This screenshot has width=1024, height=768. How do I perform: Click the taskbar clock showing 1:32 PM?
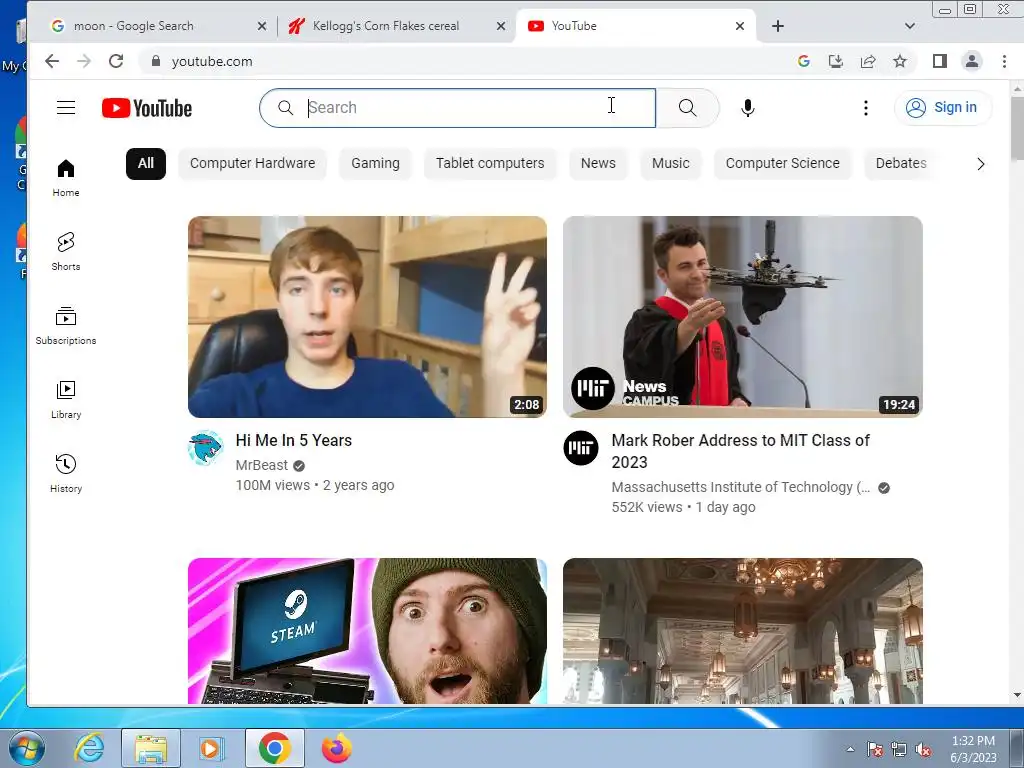click(x=973, y=749)
